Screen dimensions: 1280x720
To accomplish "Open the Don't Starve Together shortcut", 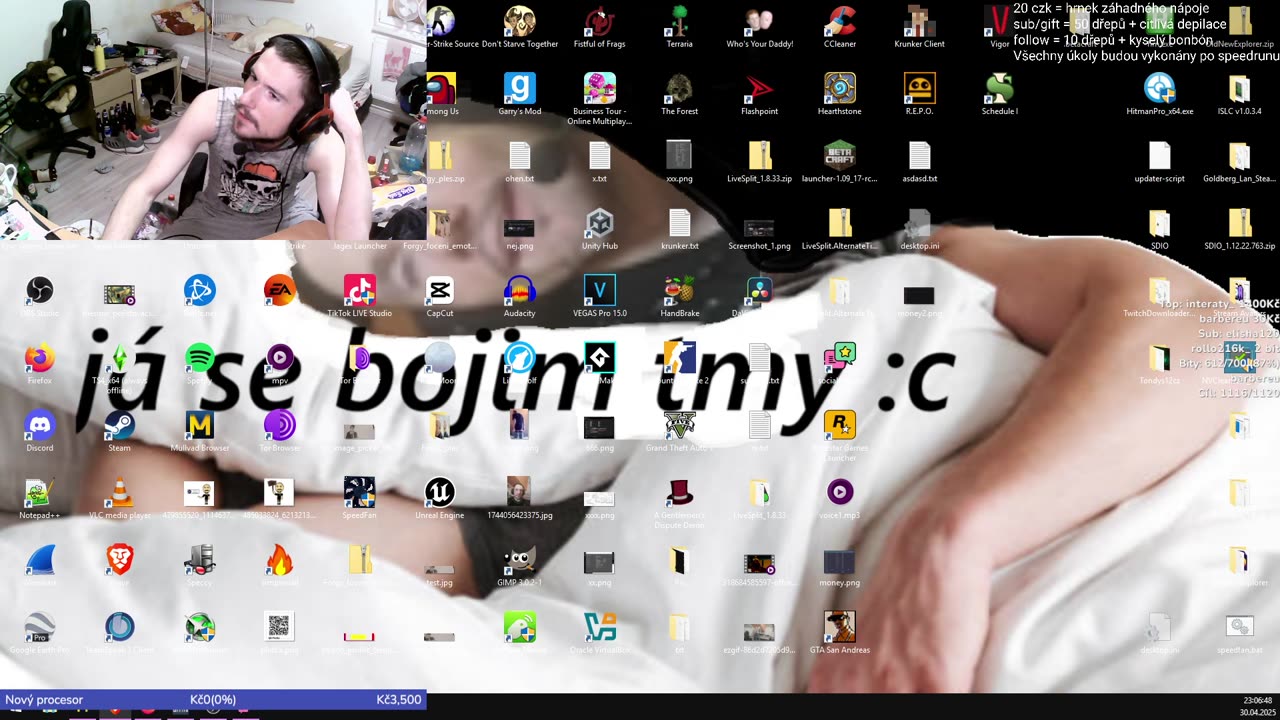I will (520, 26).
